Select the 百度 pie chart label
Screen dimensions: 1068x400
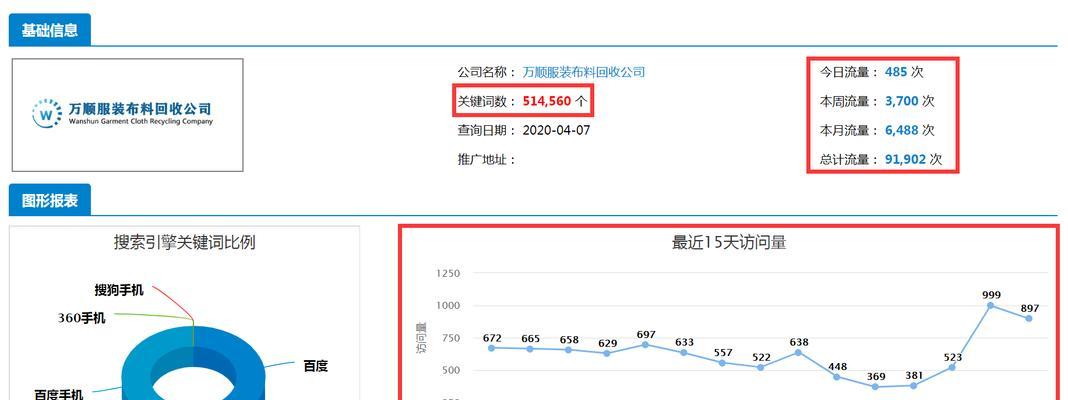click(x=315, y=366)
